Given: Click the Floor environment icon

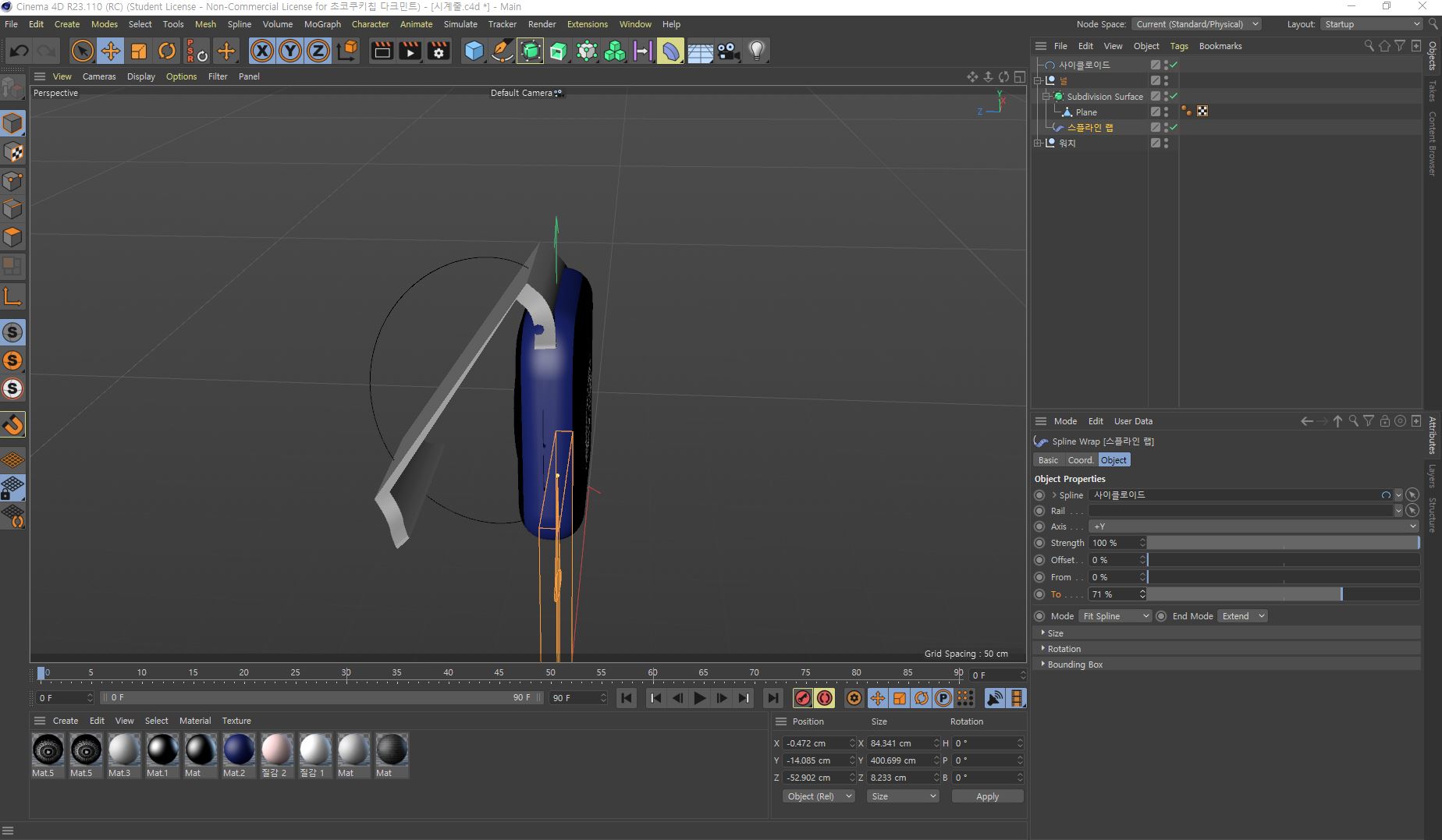Looking at the screenshot, I should click(700, 51).
